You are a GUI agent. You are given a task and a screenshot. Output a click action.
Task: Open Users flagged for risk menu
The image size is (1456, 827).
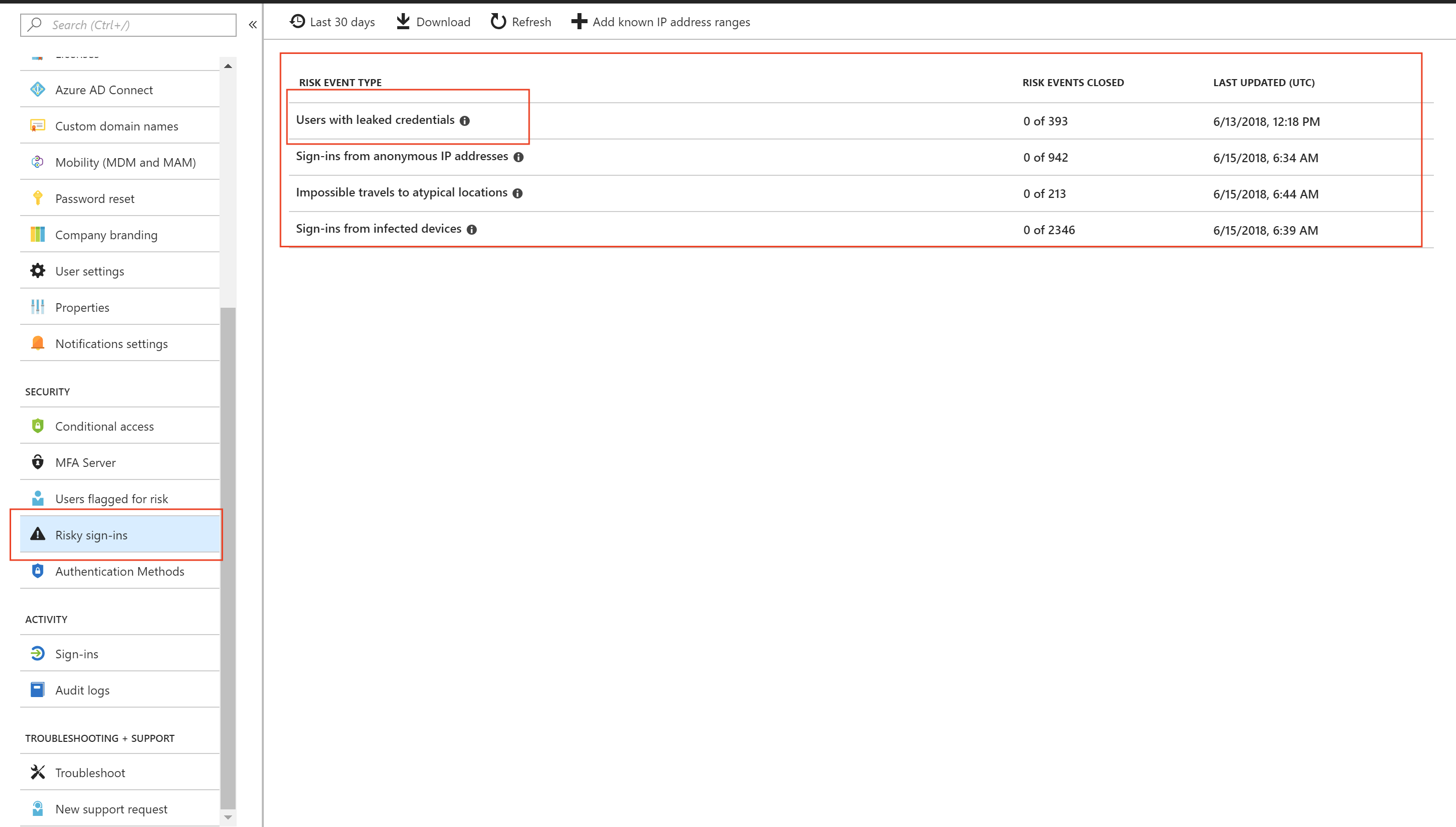(111, 499)
